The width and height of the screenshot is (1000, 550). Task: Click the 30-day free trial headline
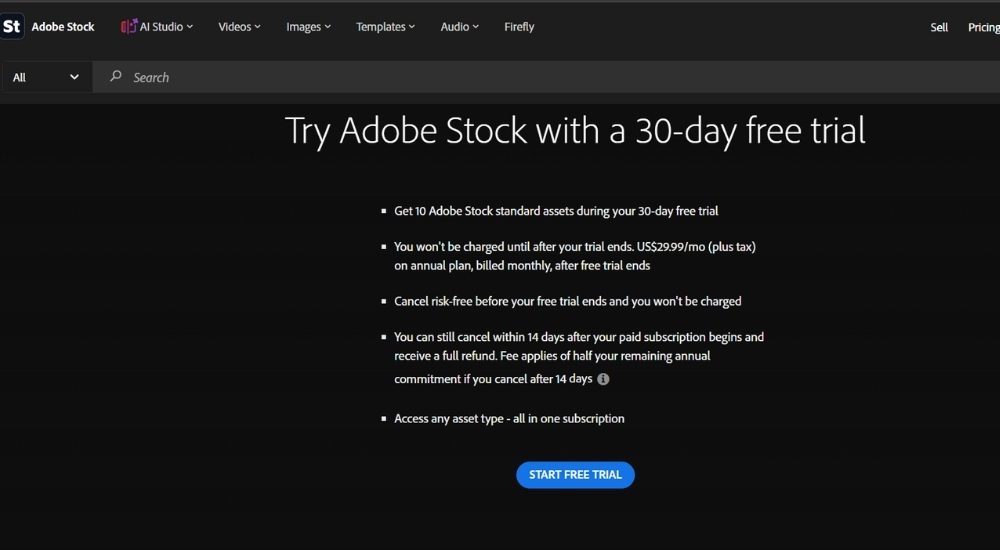[x=575, y=131]
